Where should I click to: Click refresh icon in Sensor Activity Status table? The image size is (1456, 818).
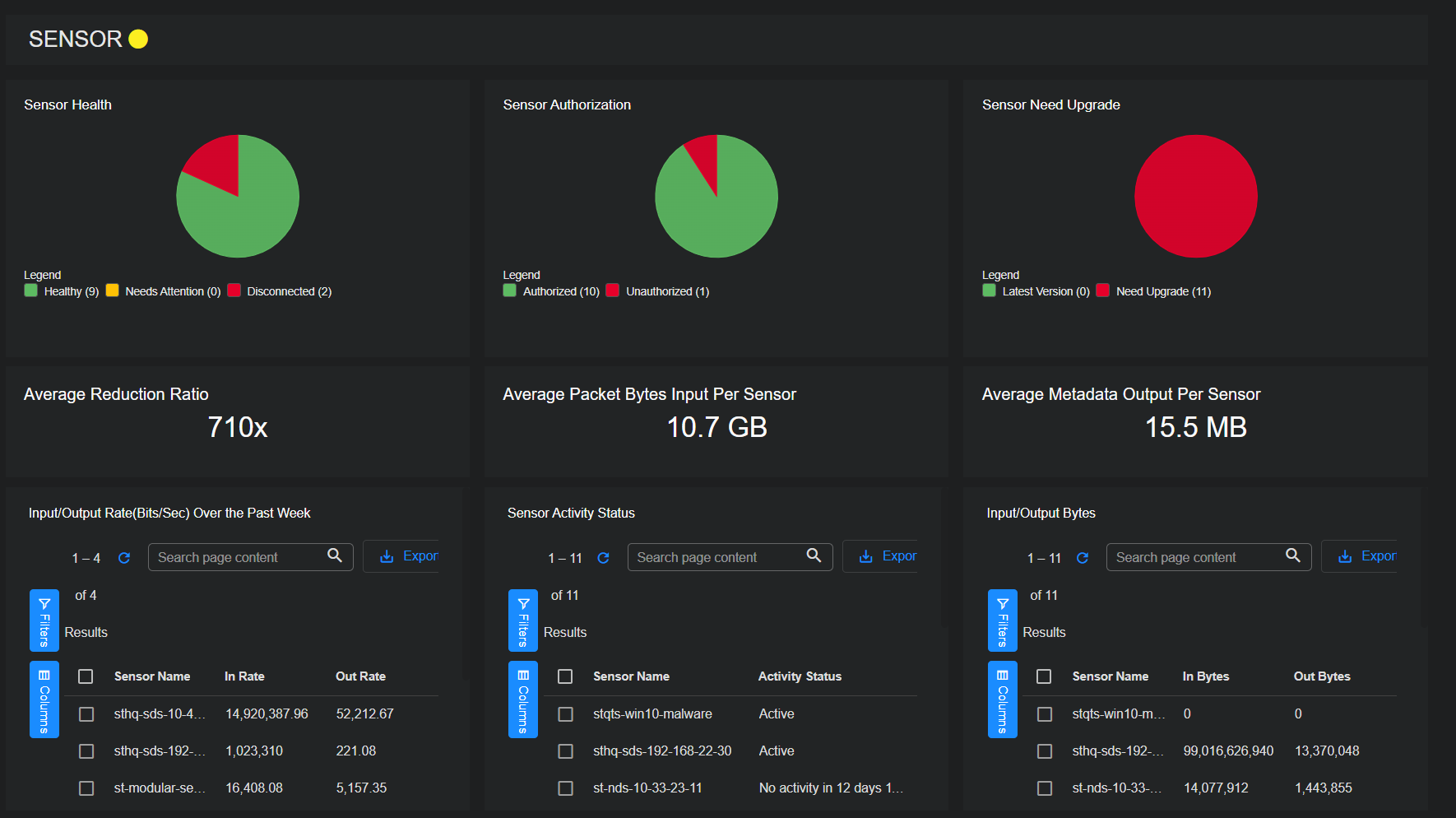pos(603,558)
